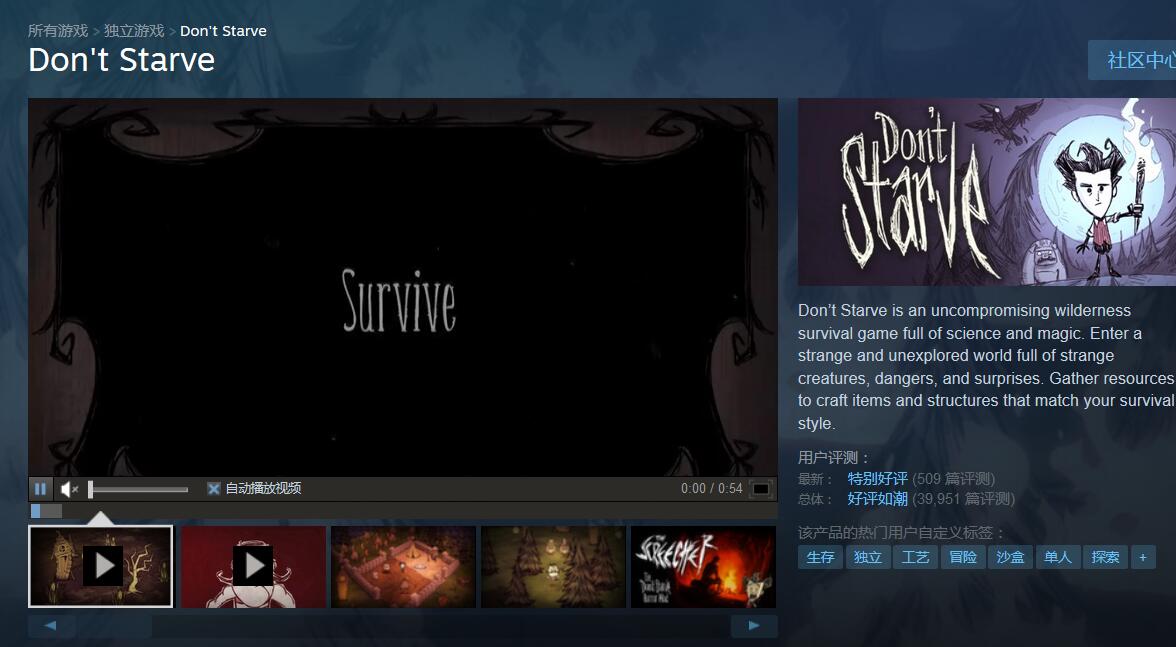This screenshot has width=1176, height=647.
Task: Open Don't Starve breadcrumb link
Action: [x=223, y=31]
